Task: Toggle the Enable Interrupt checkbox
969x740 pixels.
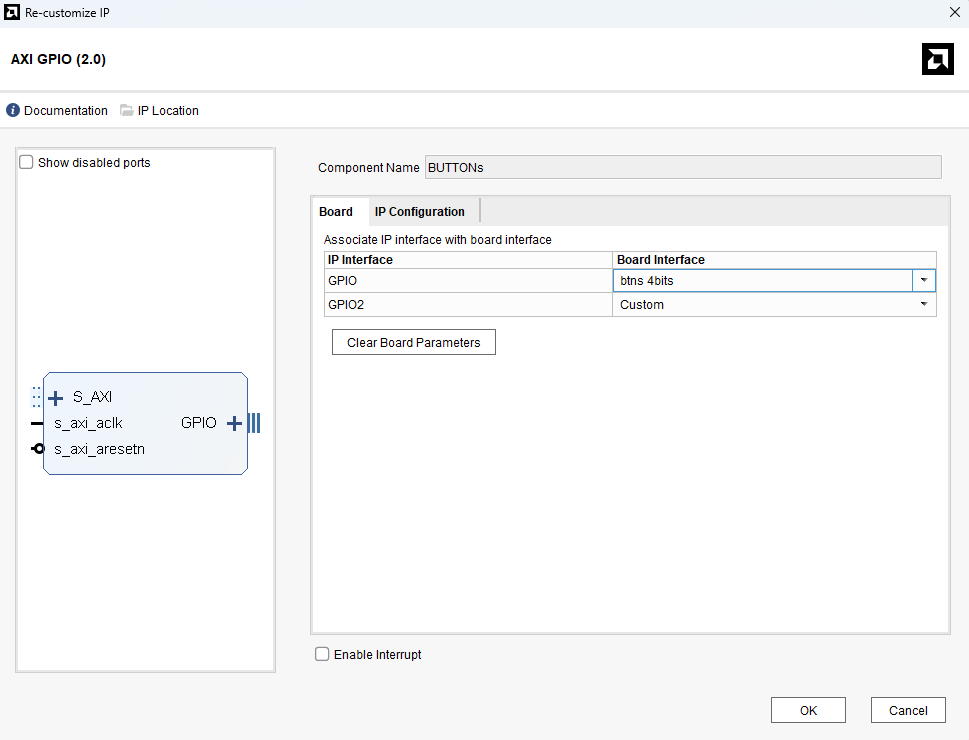Action: pyautogui.click(x=322, y=655)
